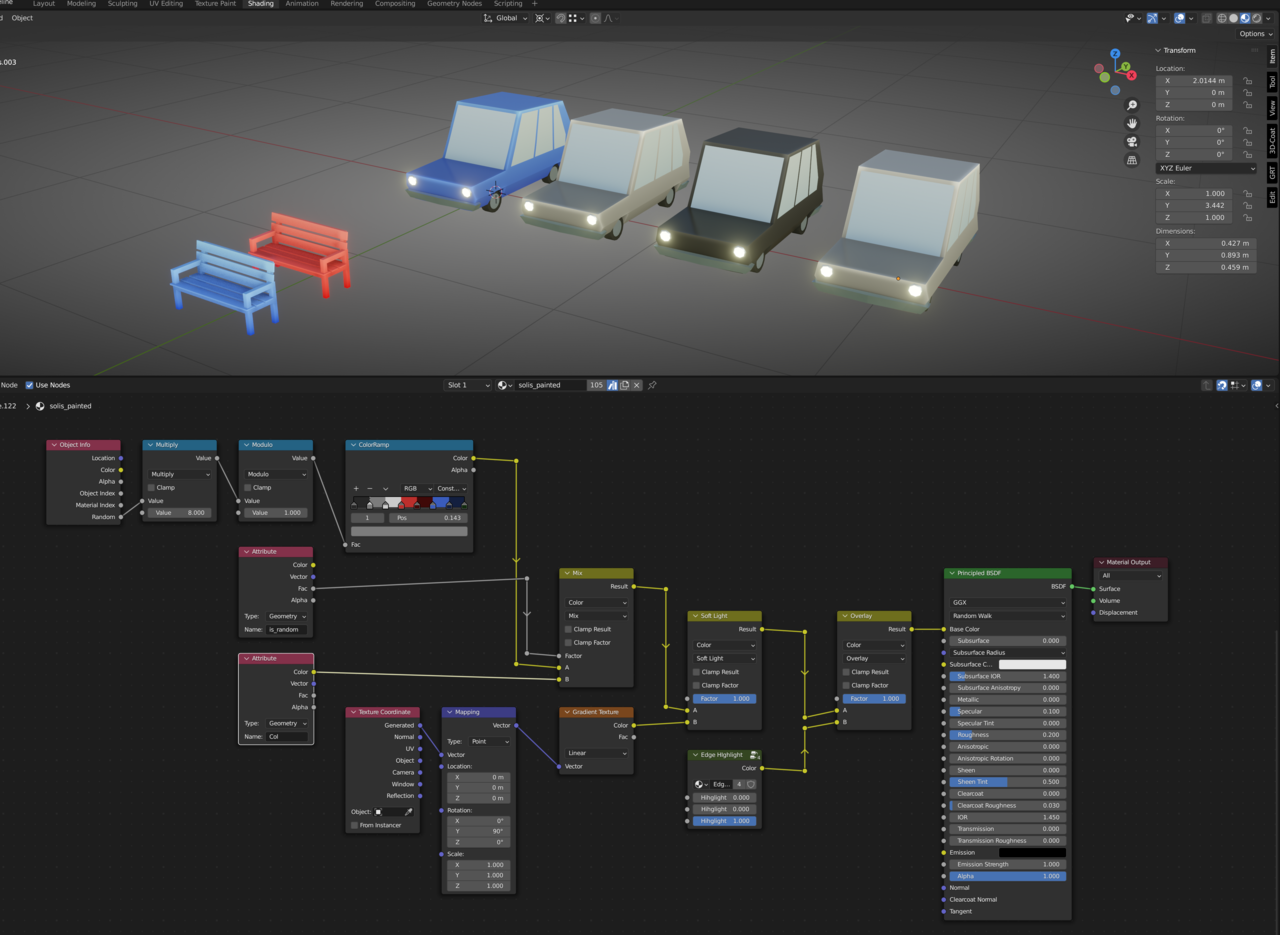Click the Options button in viewport header
Screen dimensions: 1280x935
click(x=1257, y=34)
